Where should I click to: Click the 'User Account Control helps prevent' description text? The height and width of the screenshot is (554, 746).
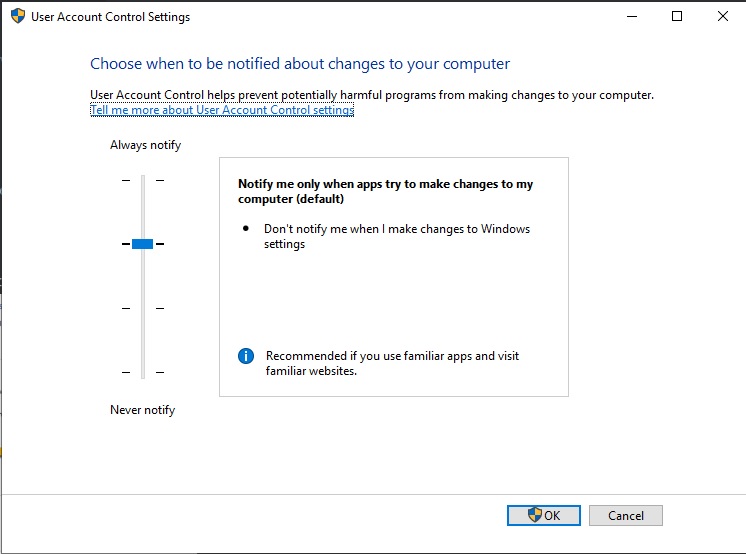[371, 95]
